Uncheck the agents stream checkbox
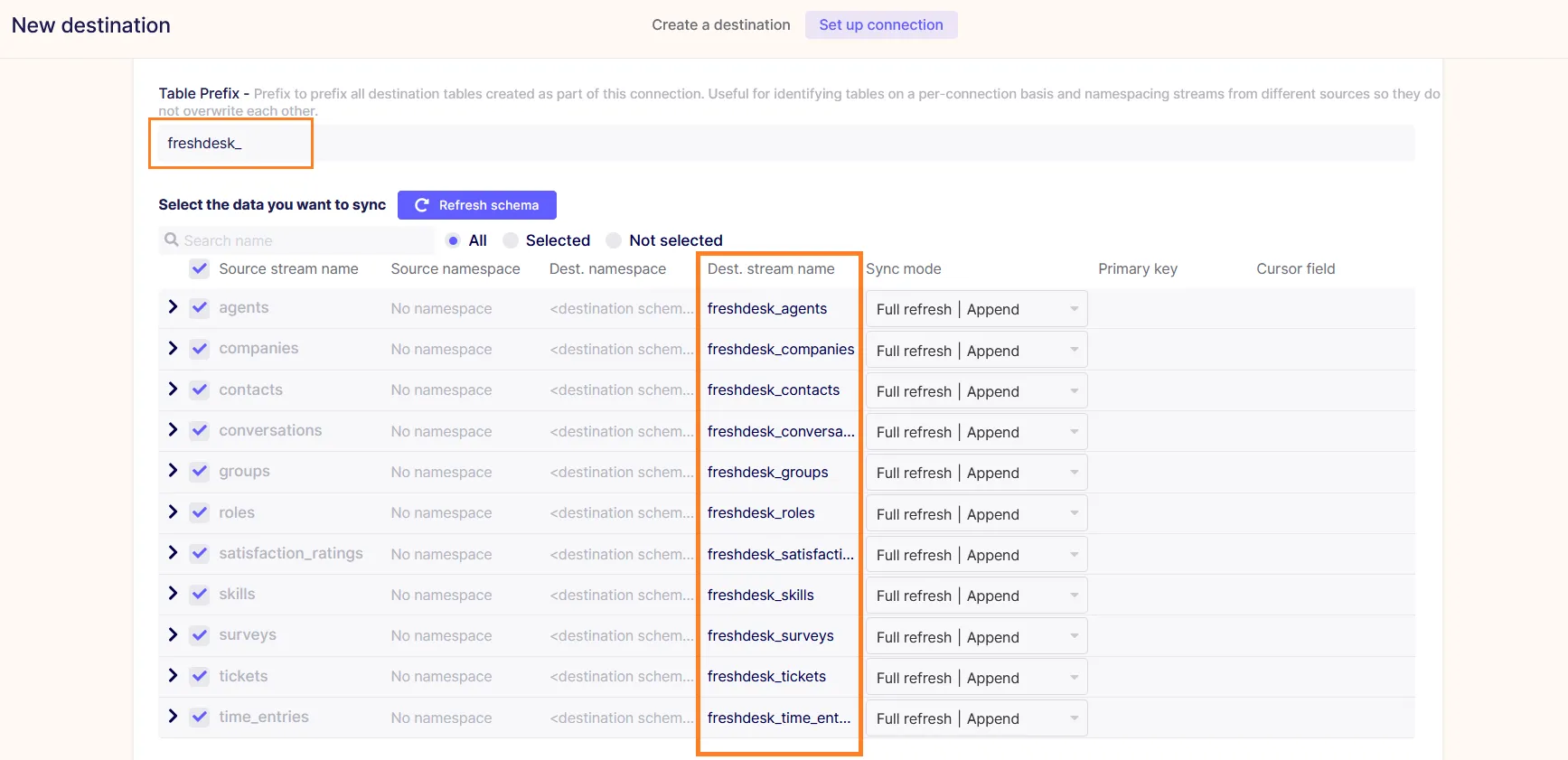The width and height of the screenshot is (1568, 760). [200, 307]
